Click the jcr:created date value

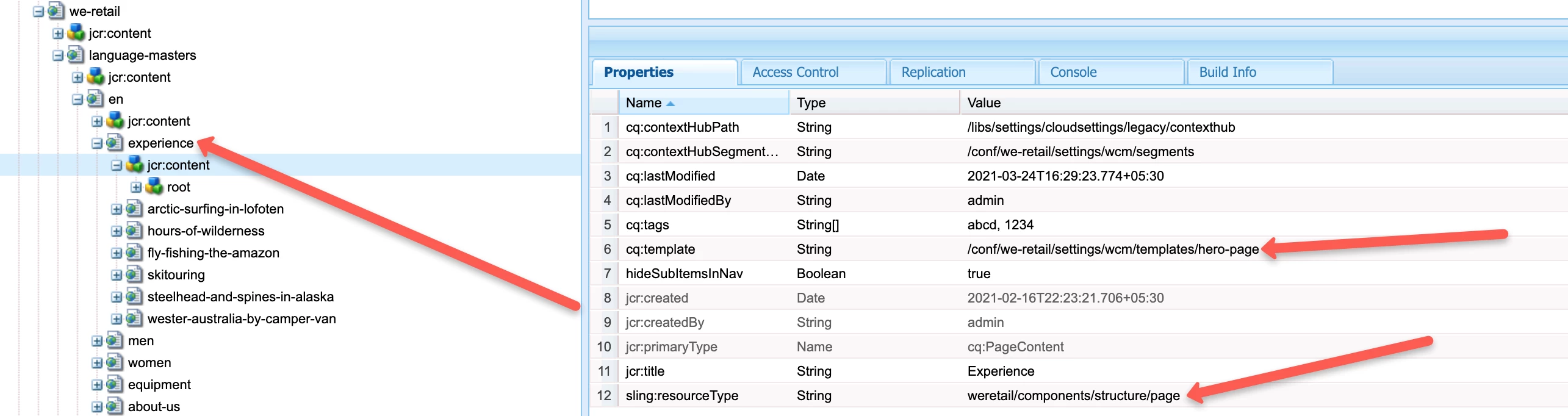pos(1065,298)
